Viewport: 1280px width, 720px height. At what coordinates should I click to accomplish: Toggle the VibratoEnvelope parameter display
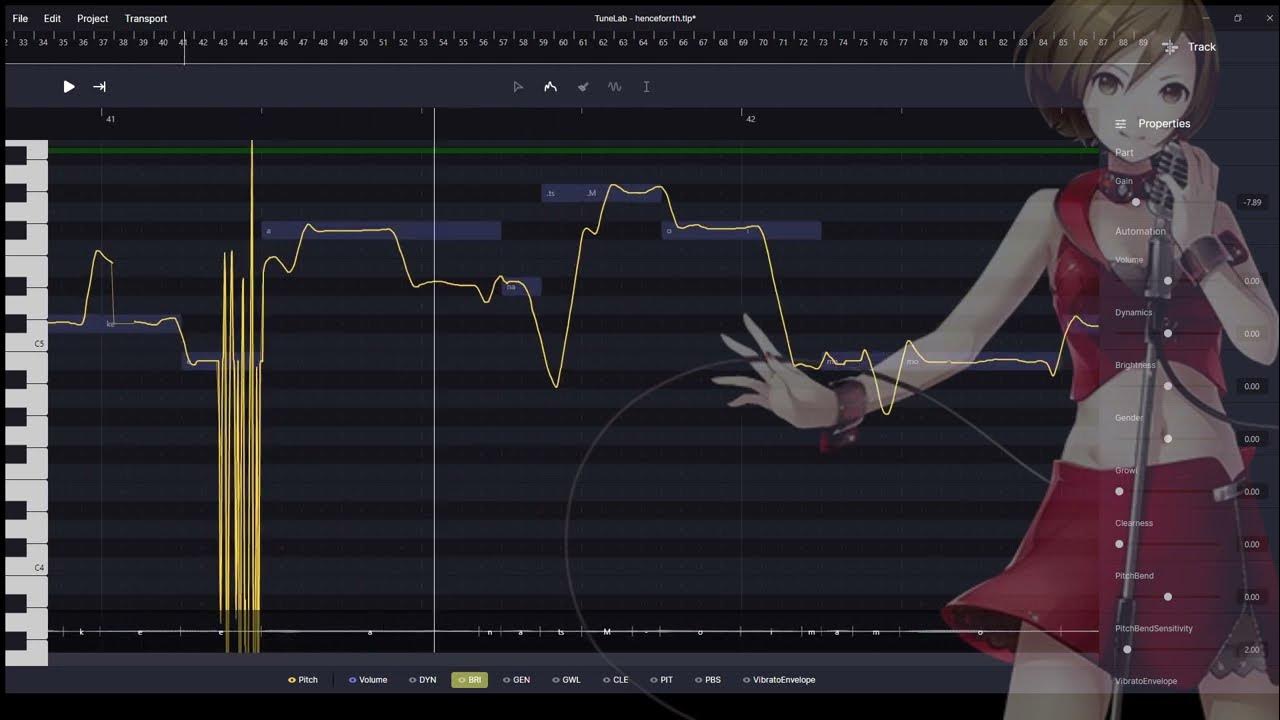[x=779, y=680]
